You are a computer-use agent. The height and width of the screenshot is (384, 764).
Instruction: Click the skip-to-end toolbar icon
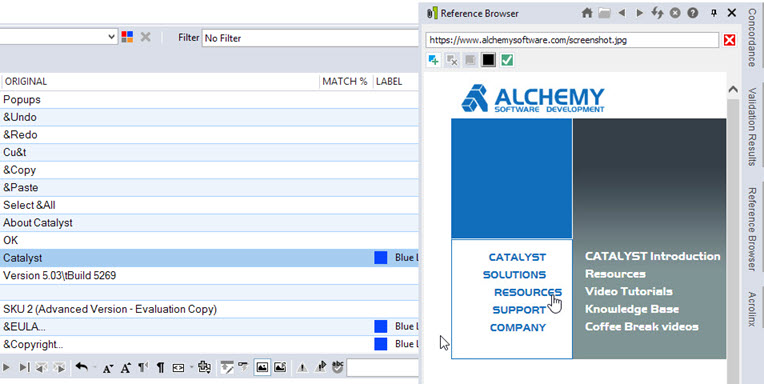(x=24, y=367)
